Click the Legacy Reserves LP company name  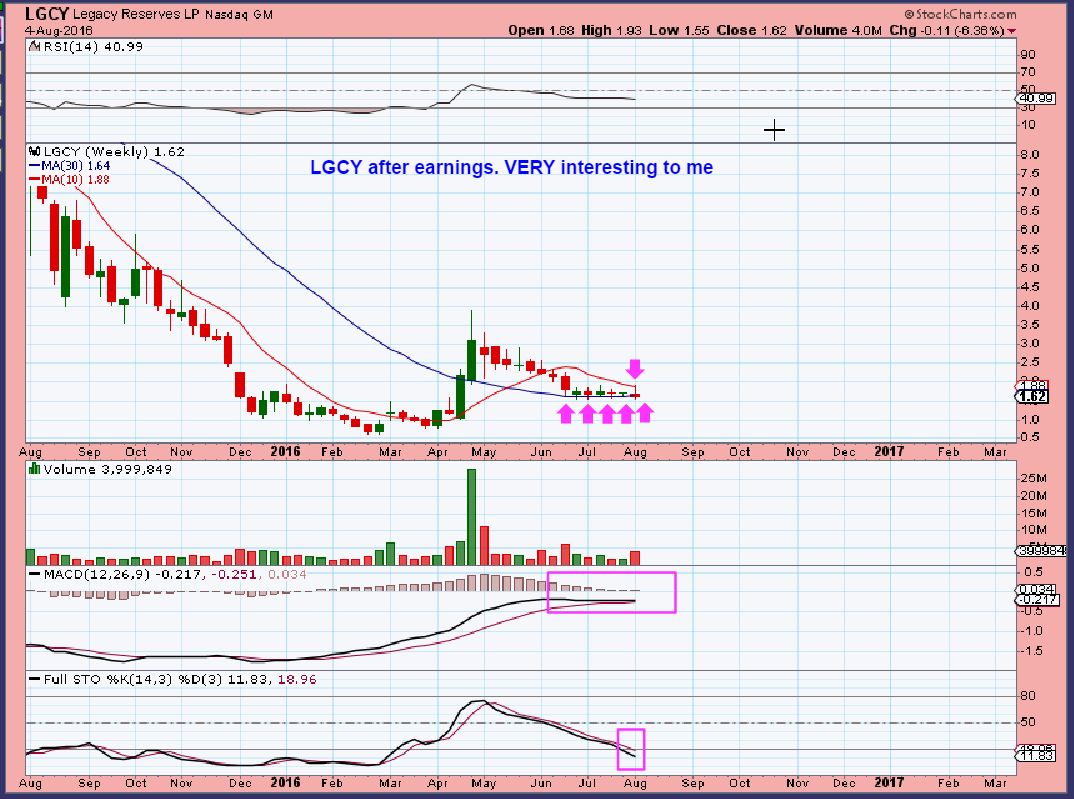[136, 14]
